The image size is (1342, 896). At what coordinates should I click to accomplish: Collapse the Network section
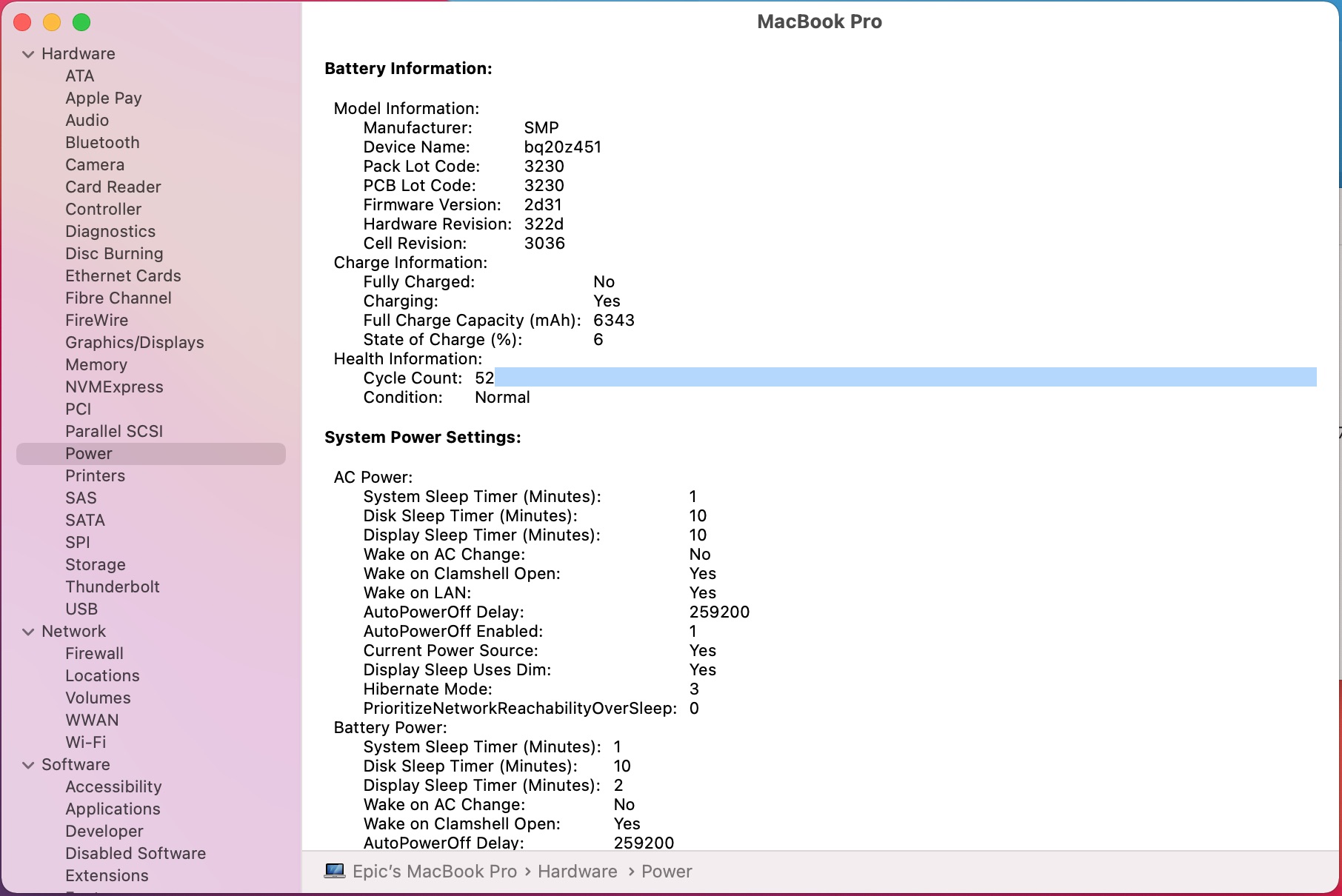click(28, 632)
